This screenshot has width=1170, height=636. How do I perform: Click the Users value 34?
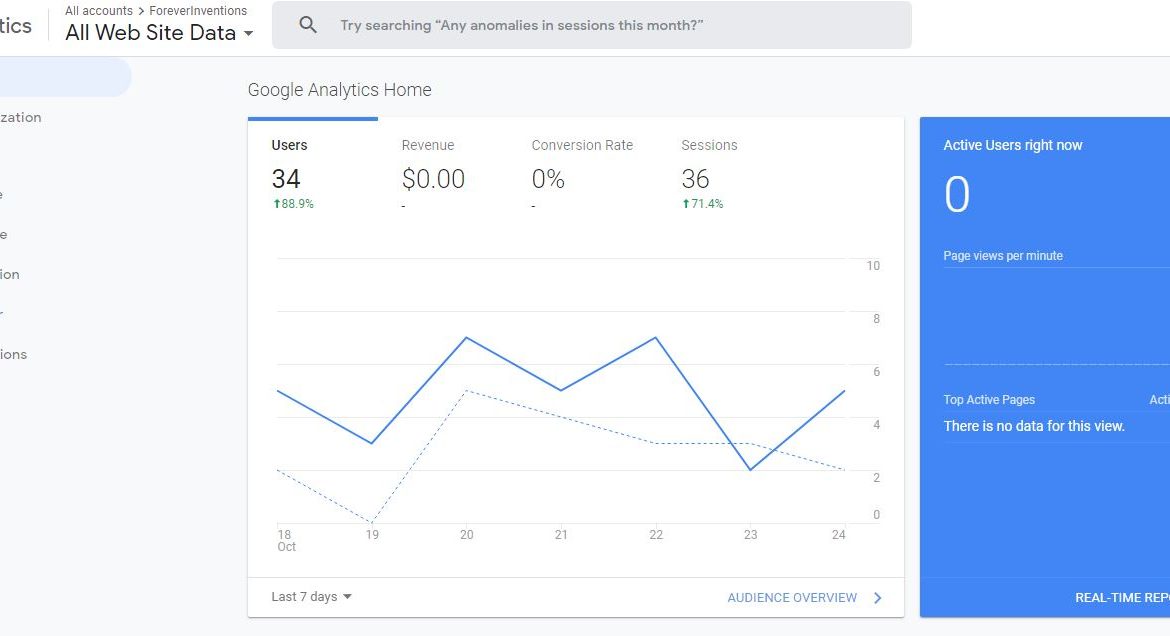click(x=286, y=178)
